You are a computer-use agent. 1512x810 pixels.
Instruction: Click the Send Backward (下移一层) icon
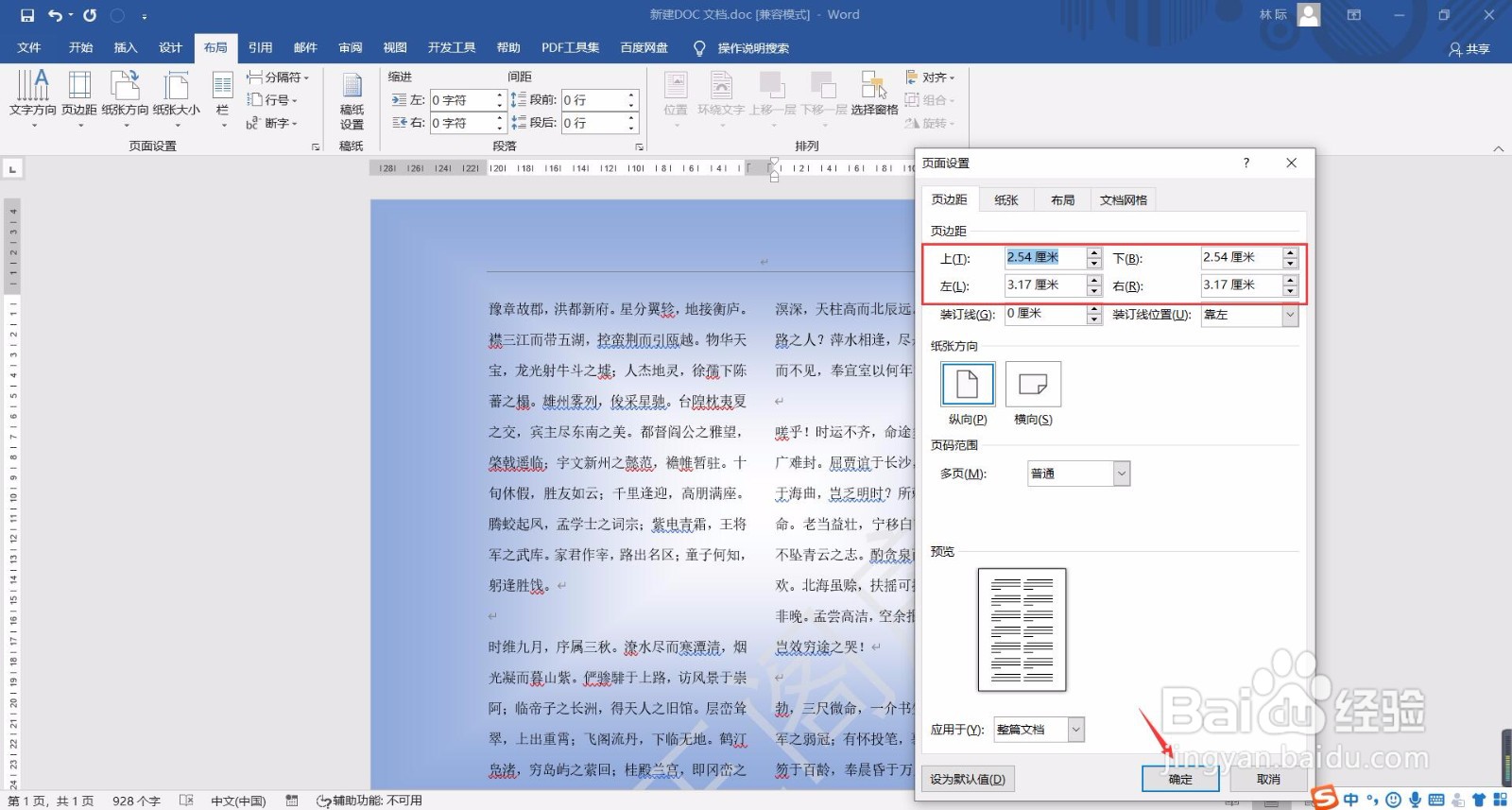click(823, 95)
